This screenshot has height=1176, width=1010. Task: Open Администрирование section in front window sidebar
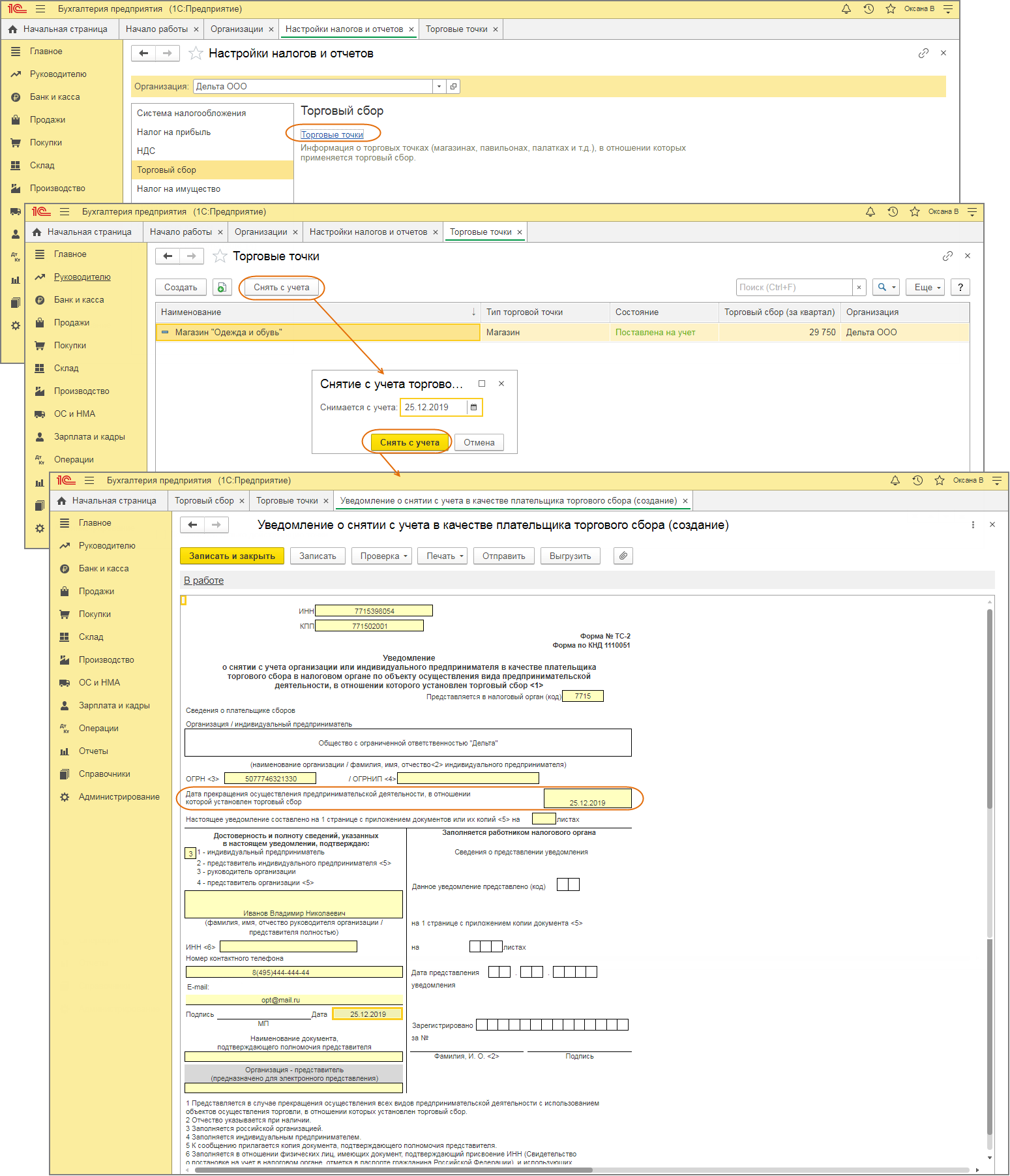pyautogui.click(x=119, y=796)
